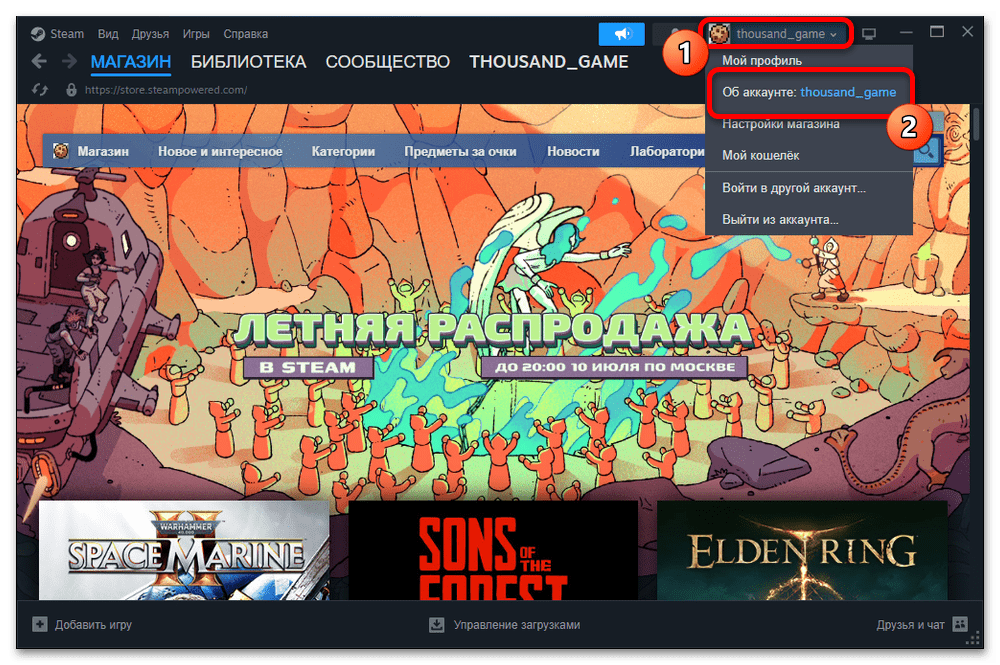Click the Big Picture monitor icon

(869, 34)
